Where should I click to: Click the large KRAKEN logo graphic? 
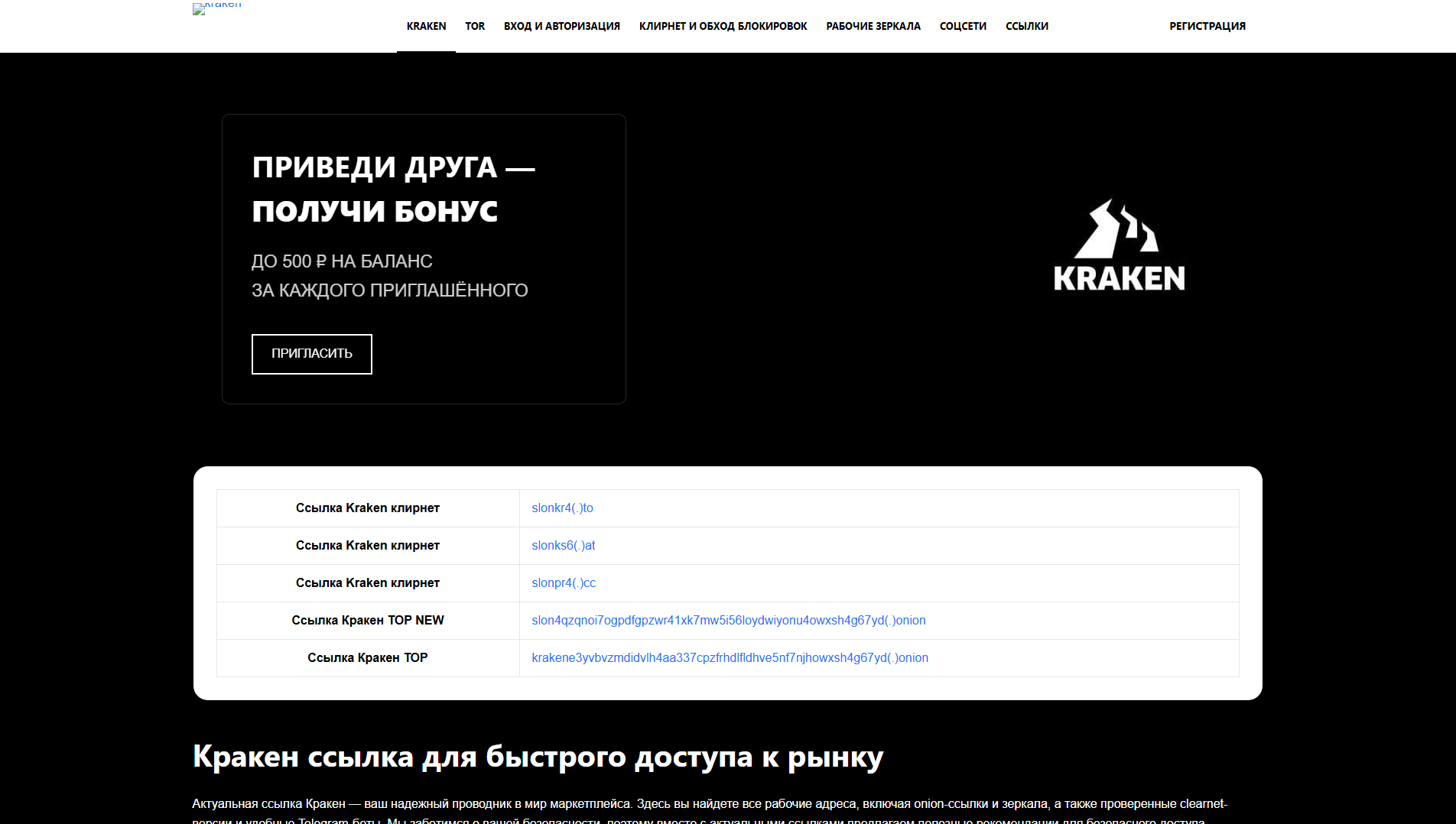1120,245
